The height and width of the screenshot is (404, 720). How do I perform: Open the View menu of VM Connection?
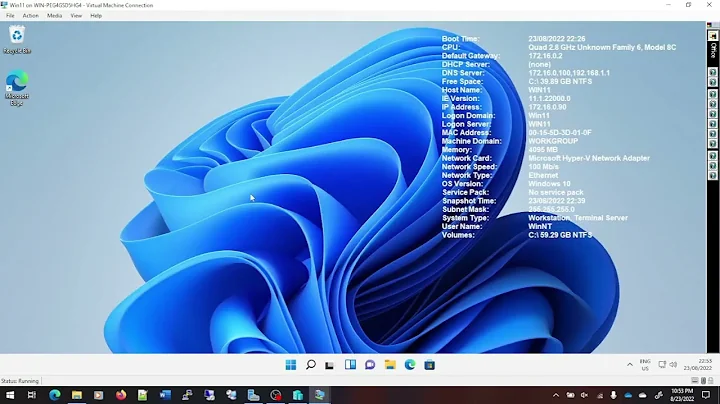(76, 16)
